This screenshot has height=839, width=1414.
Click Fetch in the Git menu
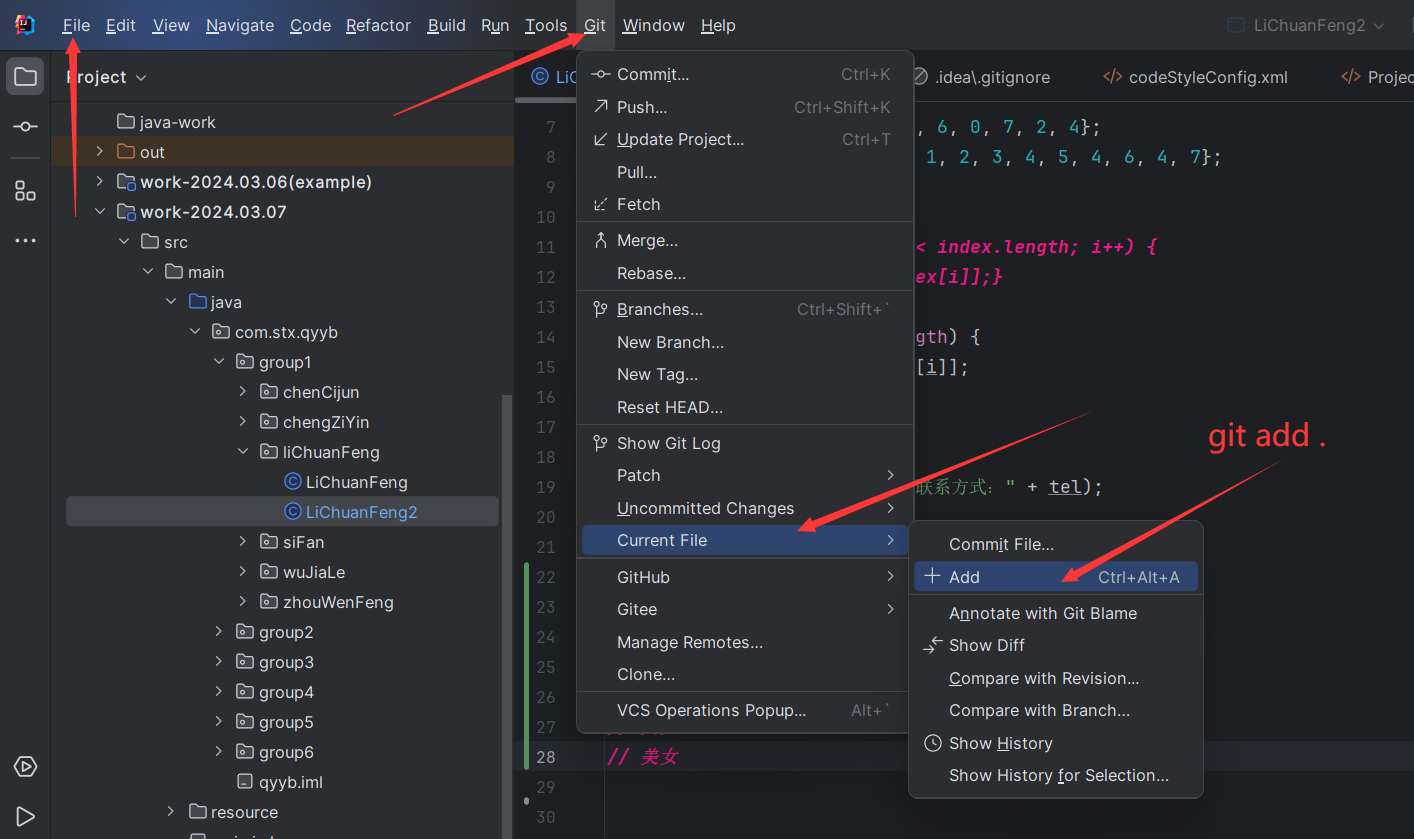coord(745,204)
